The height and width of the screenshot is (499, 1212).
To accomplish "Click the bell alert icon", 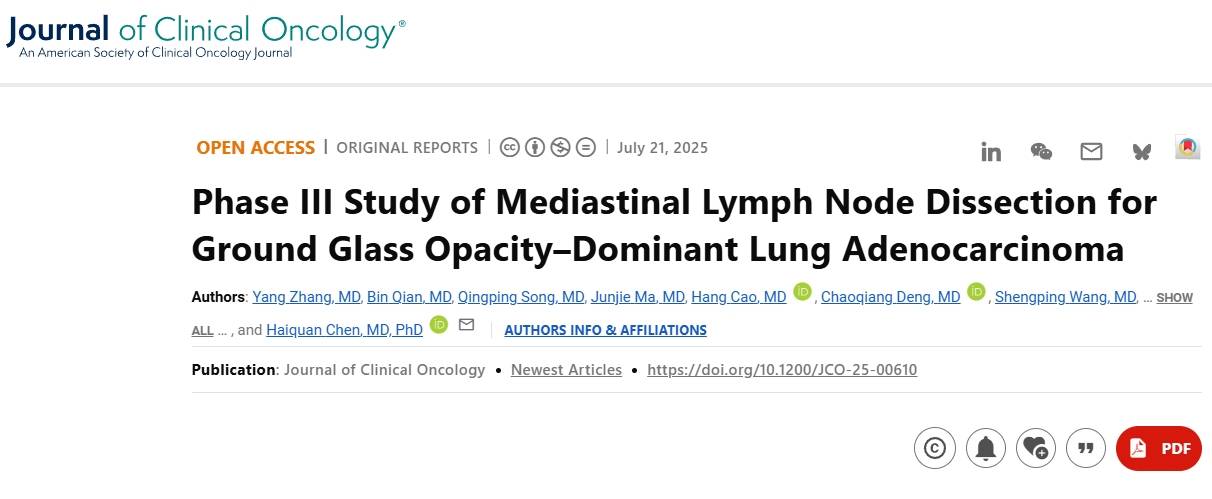I will 986,448.
